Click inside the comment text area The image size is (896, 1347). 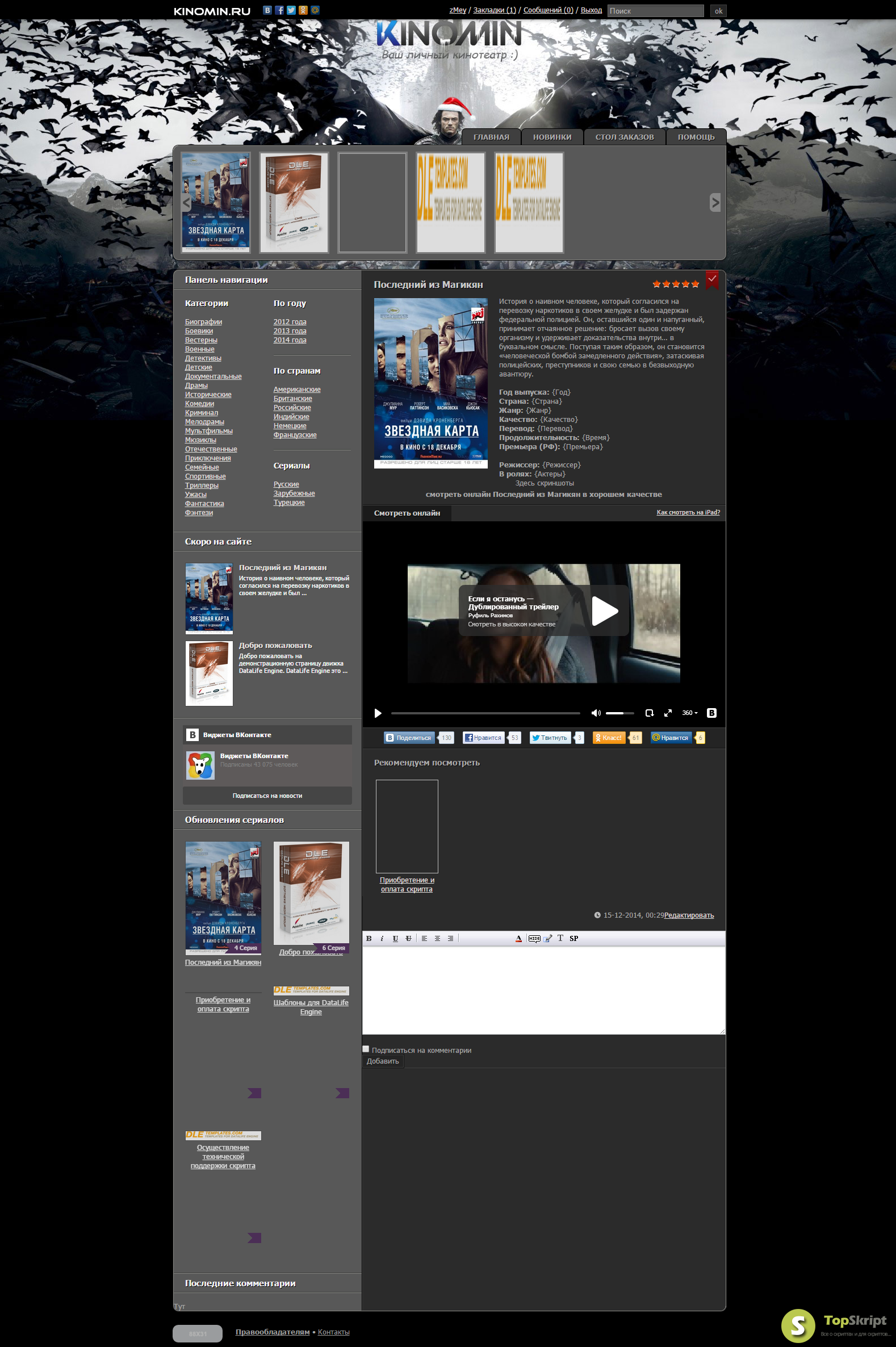543,990
